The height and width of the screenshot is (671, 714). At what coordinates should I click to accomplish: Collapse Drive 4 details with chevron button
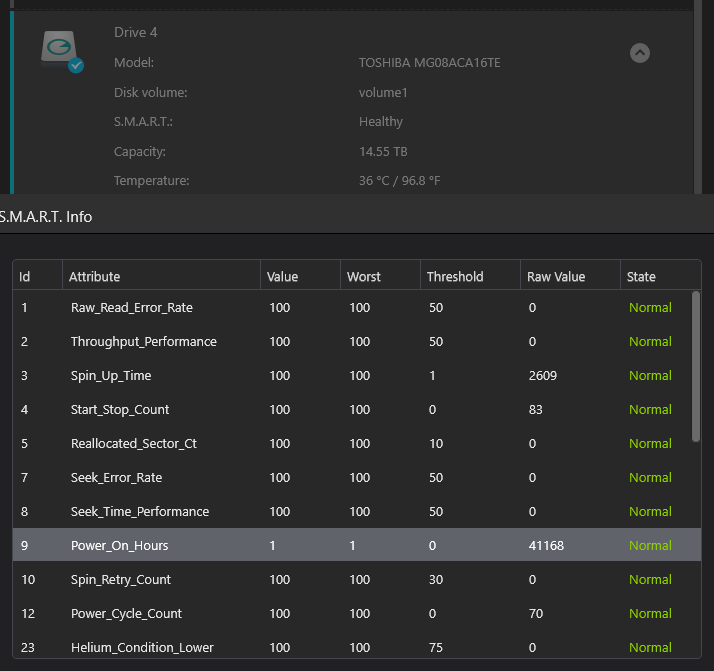639,53
